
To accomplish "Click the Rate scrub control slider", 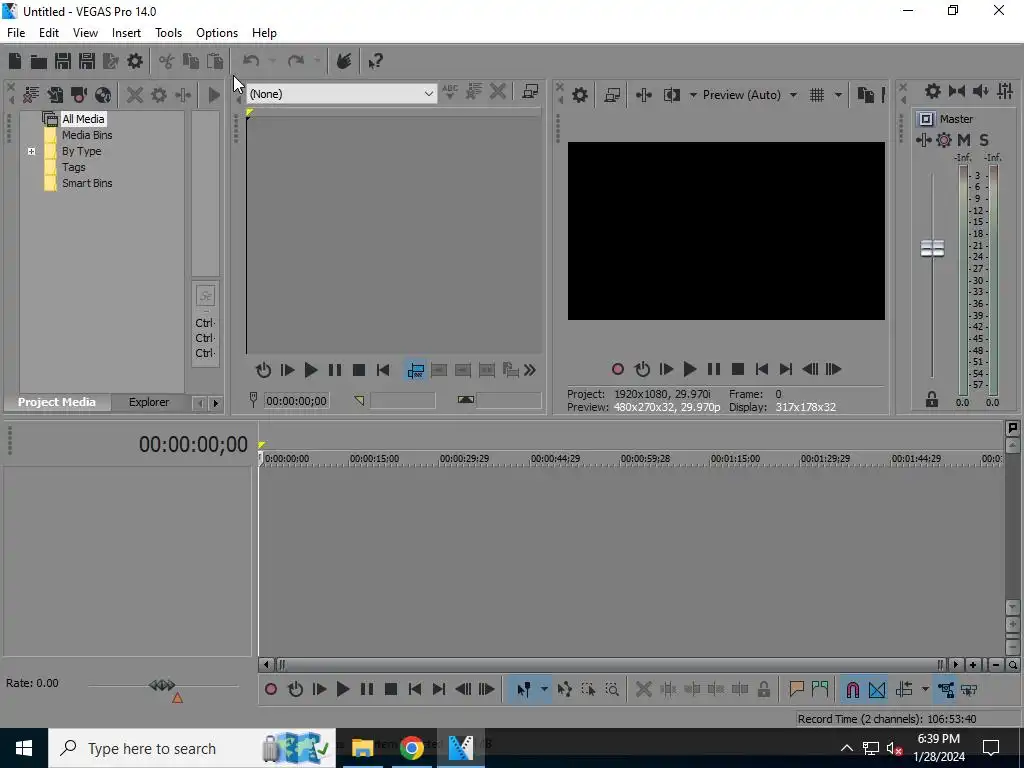I will (x=163, y=685).
